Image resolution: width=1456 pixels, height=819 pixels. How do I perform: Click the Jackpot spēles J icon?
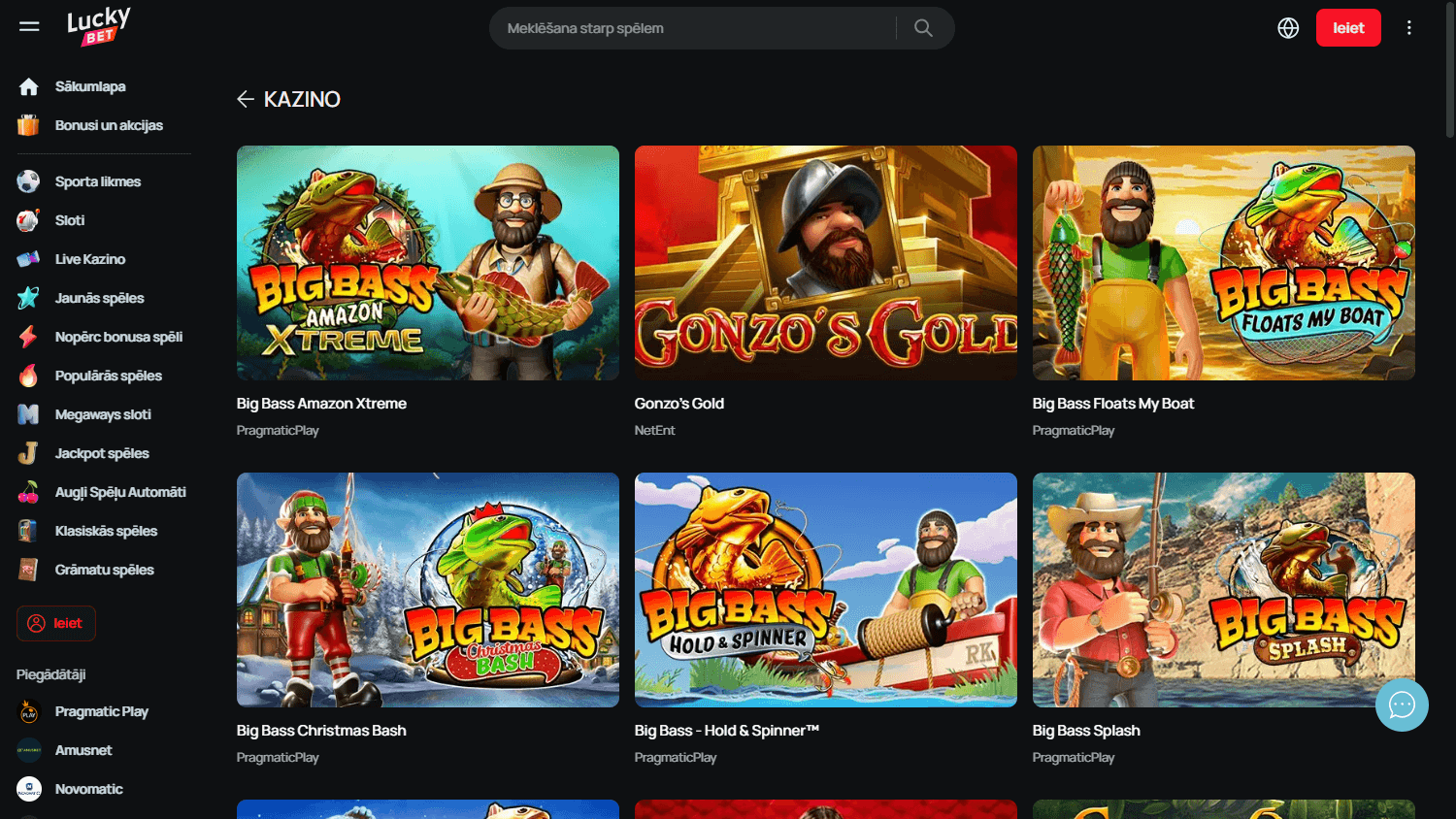28,453
